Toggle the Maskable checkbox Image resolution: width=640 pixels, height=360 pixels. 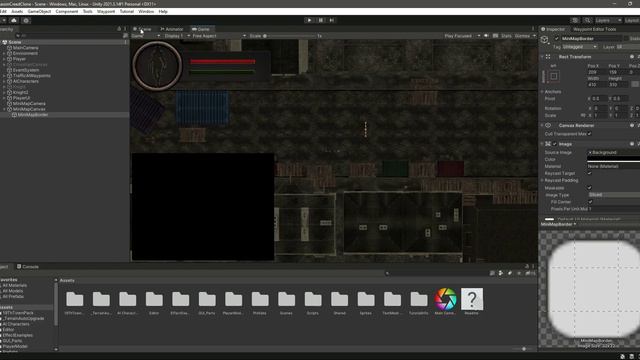589,188
